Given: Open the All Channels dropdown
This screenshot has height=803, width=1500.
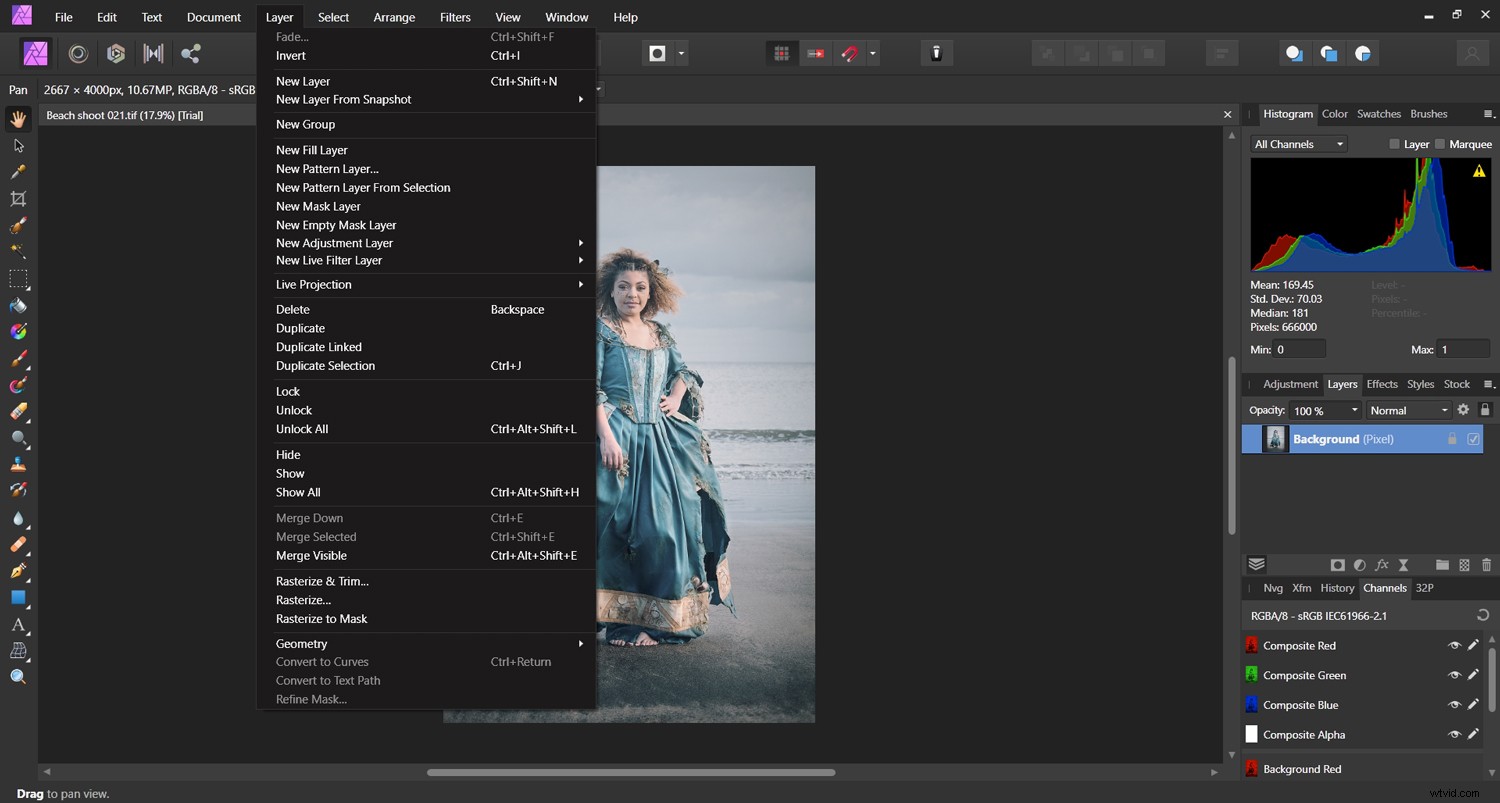Looking at the screenshot, I should [1297, 144].
